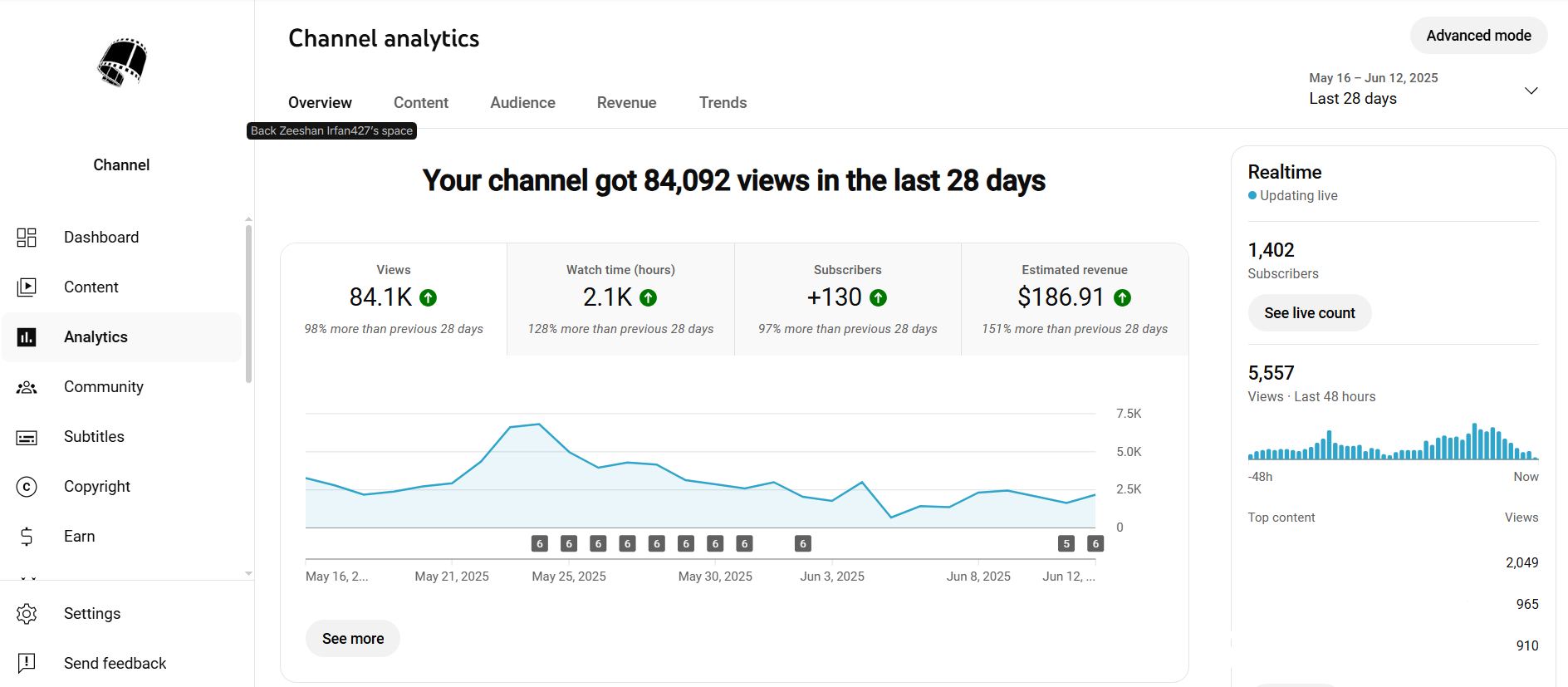Click the See live count button

[x=1309, y=313]
